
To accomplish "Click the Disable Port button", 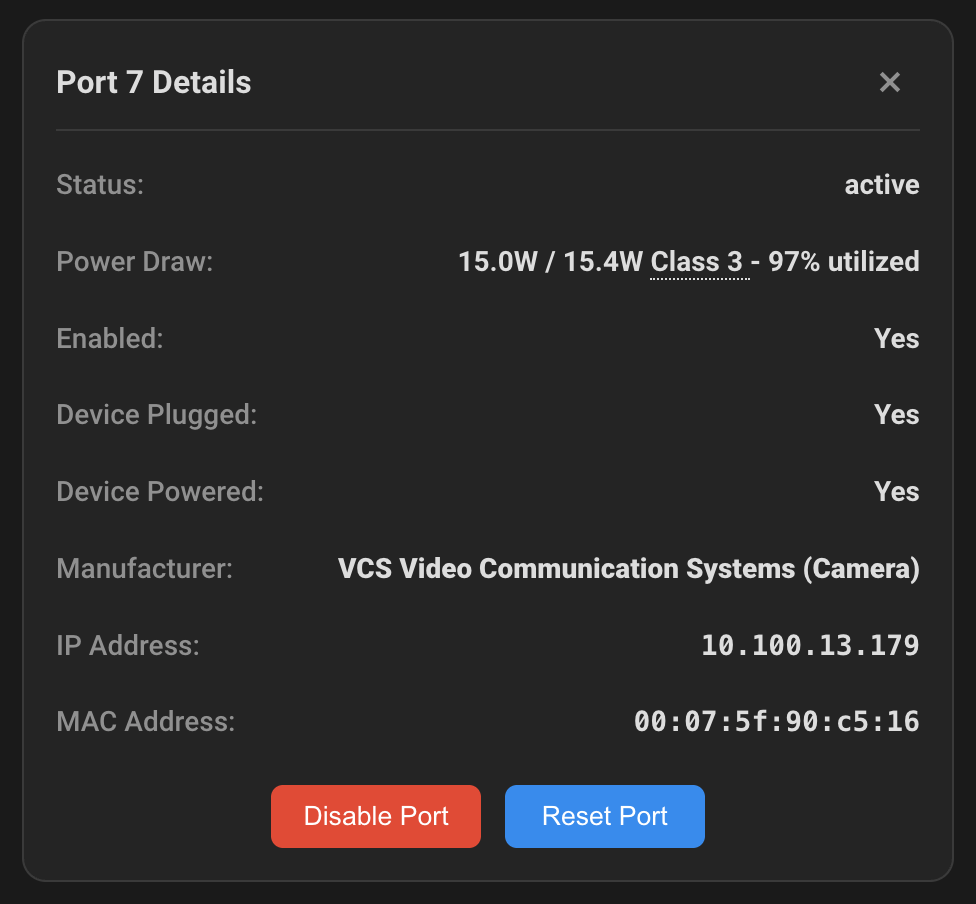I will pyautogui.click(x=375, y=816).
